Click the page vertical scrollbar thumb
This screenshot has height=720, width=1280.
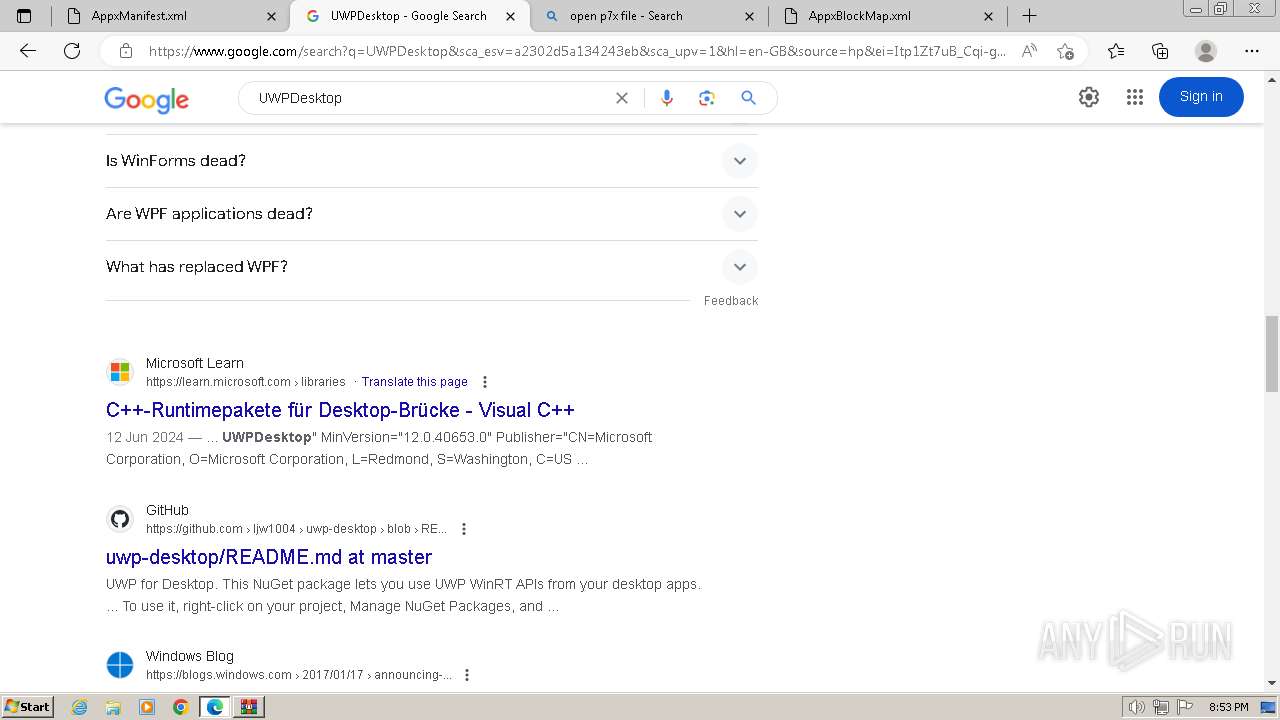click(1272, 353)
